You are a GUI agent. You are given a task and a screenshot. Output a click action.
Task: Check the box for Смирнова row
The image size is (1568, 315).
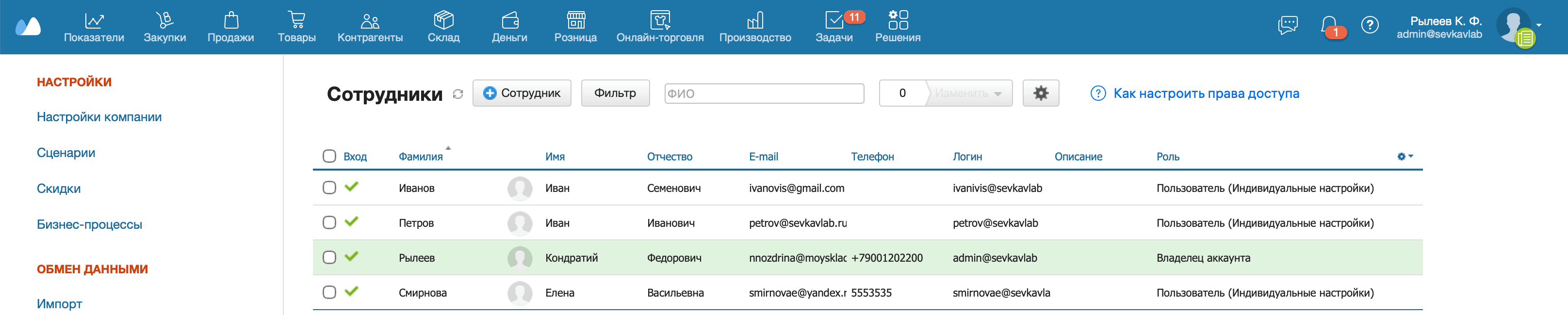[329, 292]
